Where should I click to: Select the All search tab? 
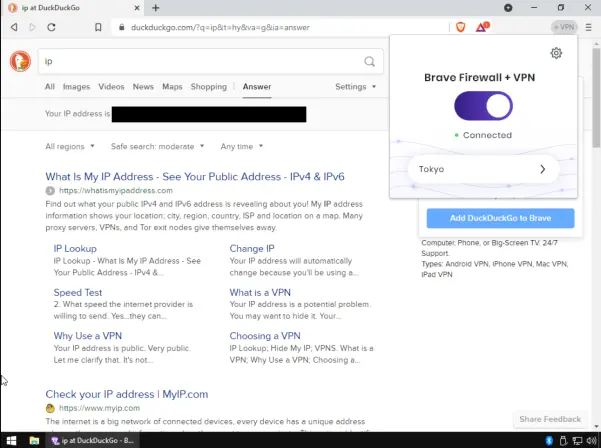[50, 87]
